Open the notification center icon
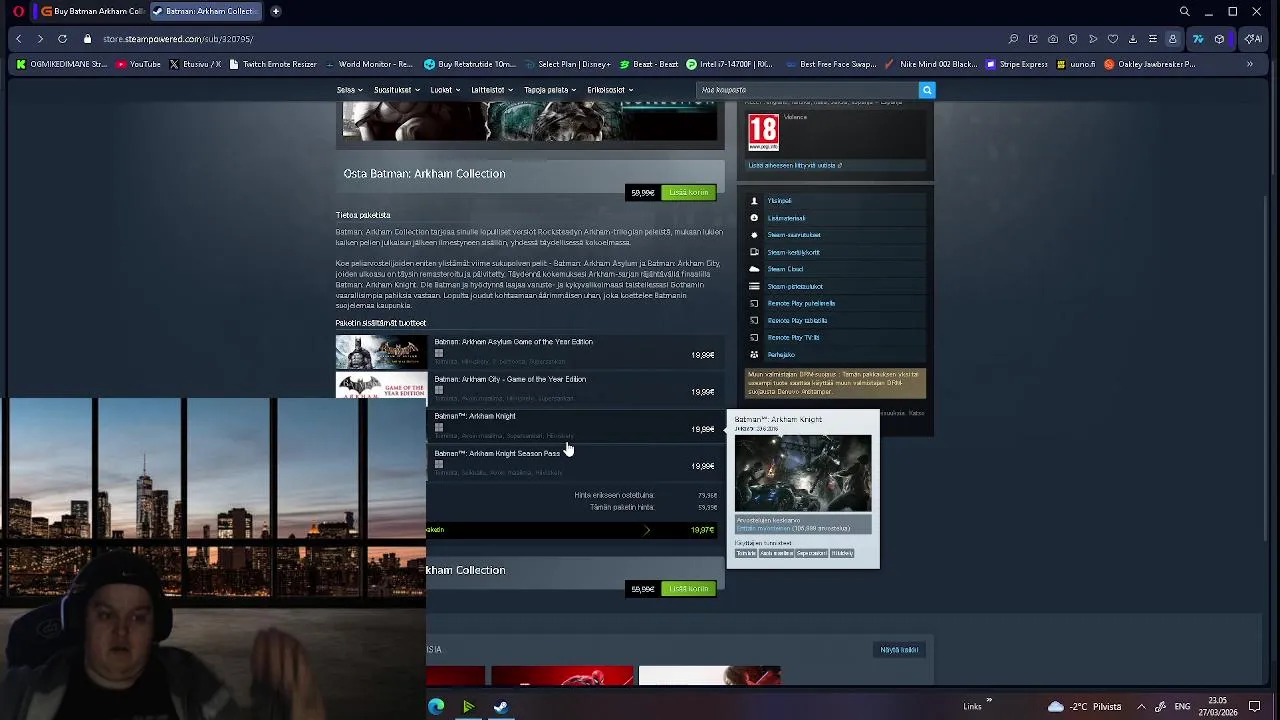 [x=1255, y=707]
